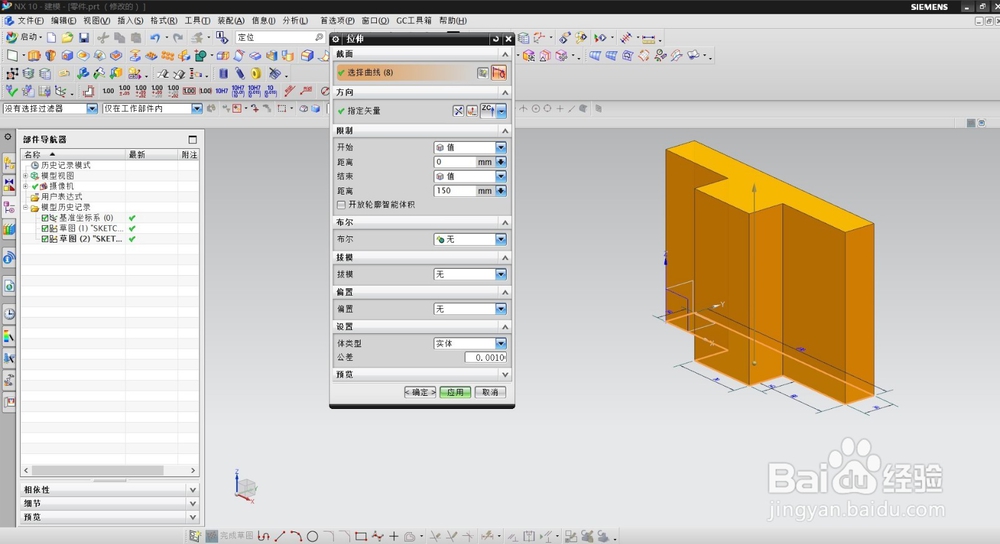Click the vector dialog icon beside 指定矢量
Viewport: 1000px width, 544px height.
472,111
